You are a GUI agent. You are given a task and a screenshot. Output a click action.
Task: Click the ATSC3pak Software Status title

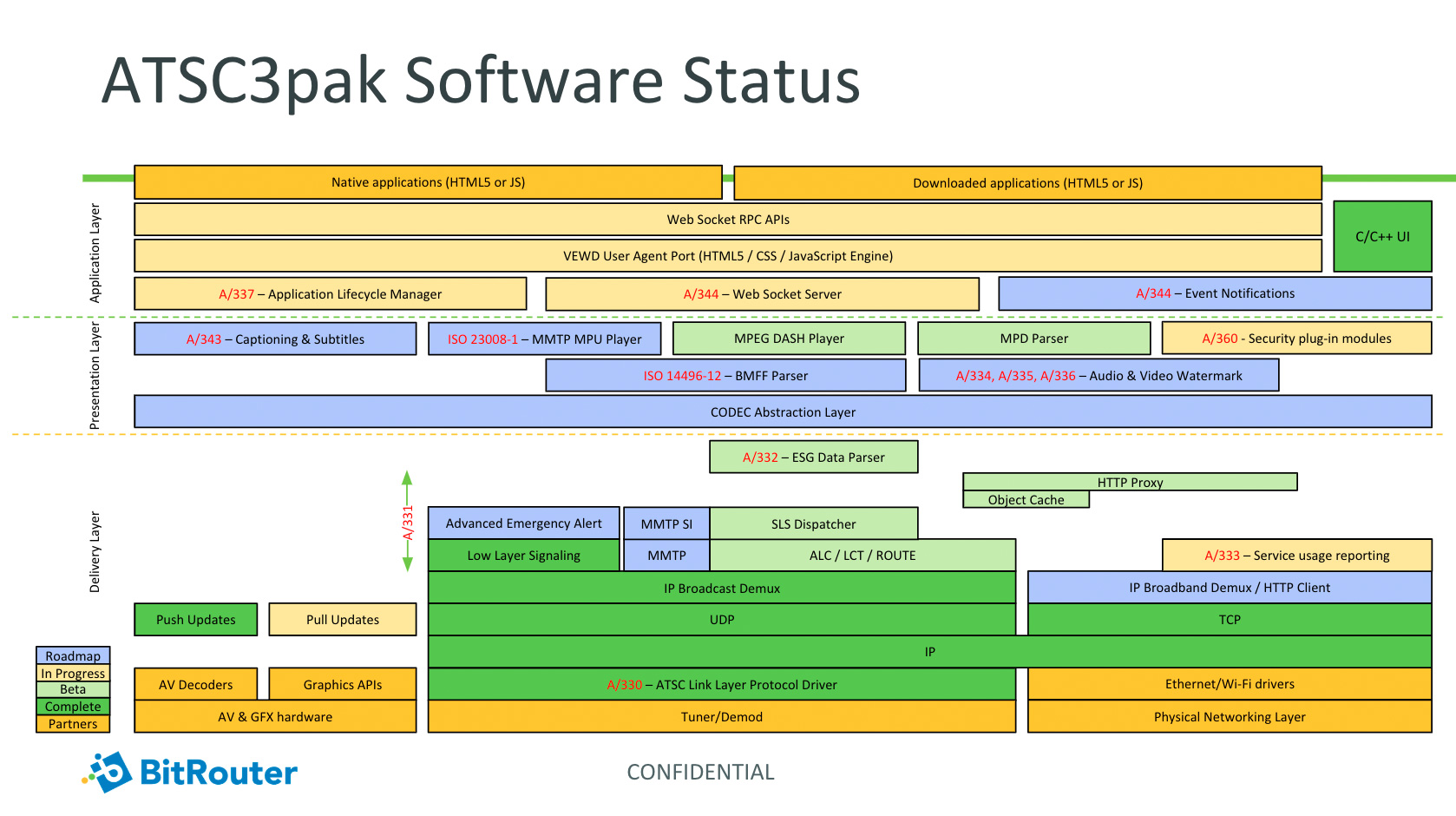coord(481,81)
